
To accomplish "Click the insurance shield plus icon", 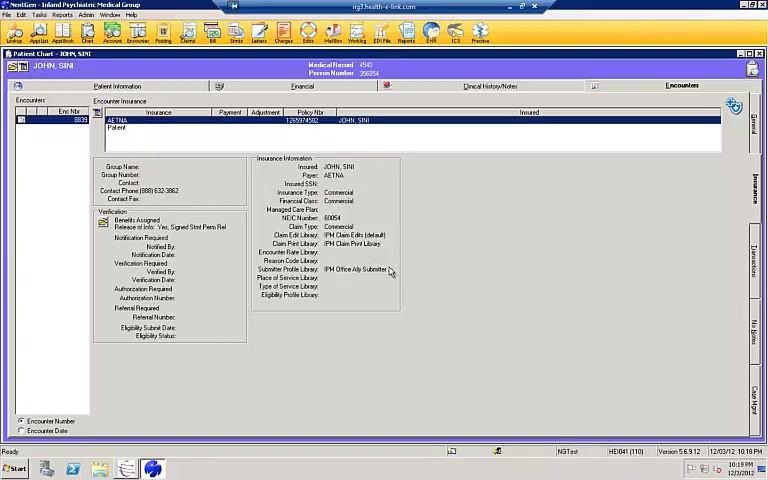I will (734, 105).
